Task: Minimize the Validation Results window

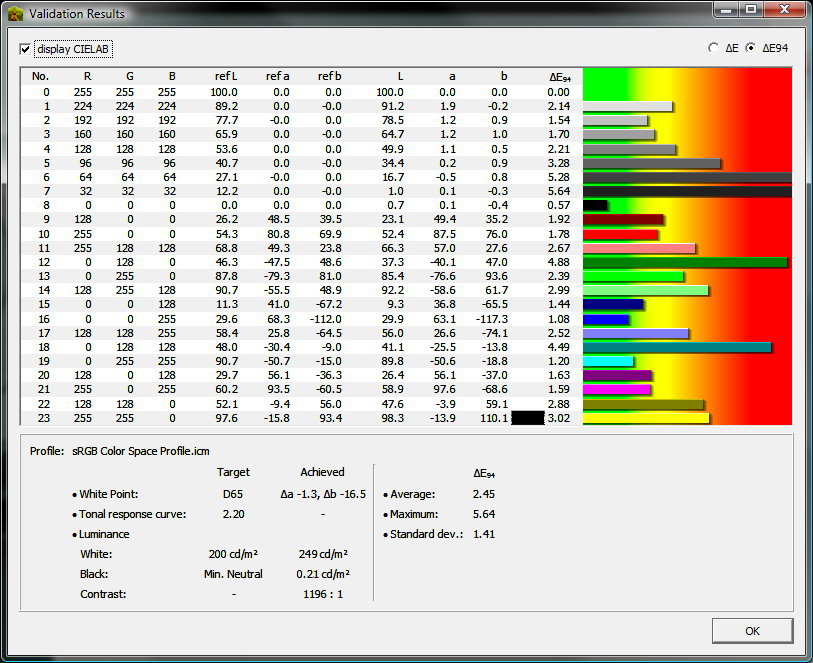Action: point(727,11)
